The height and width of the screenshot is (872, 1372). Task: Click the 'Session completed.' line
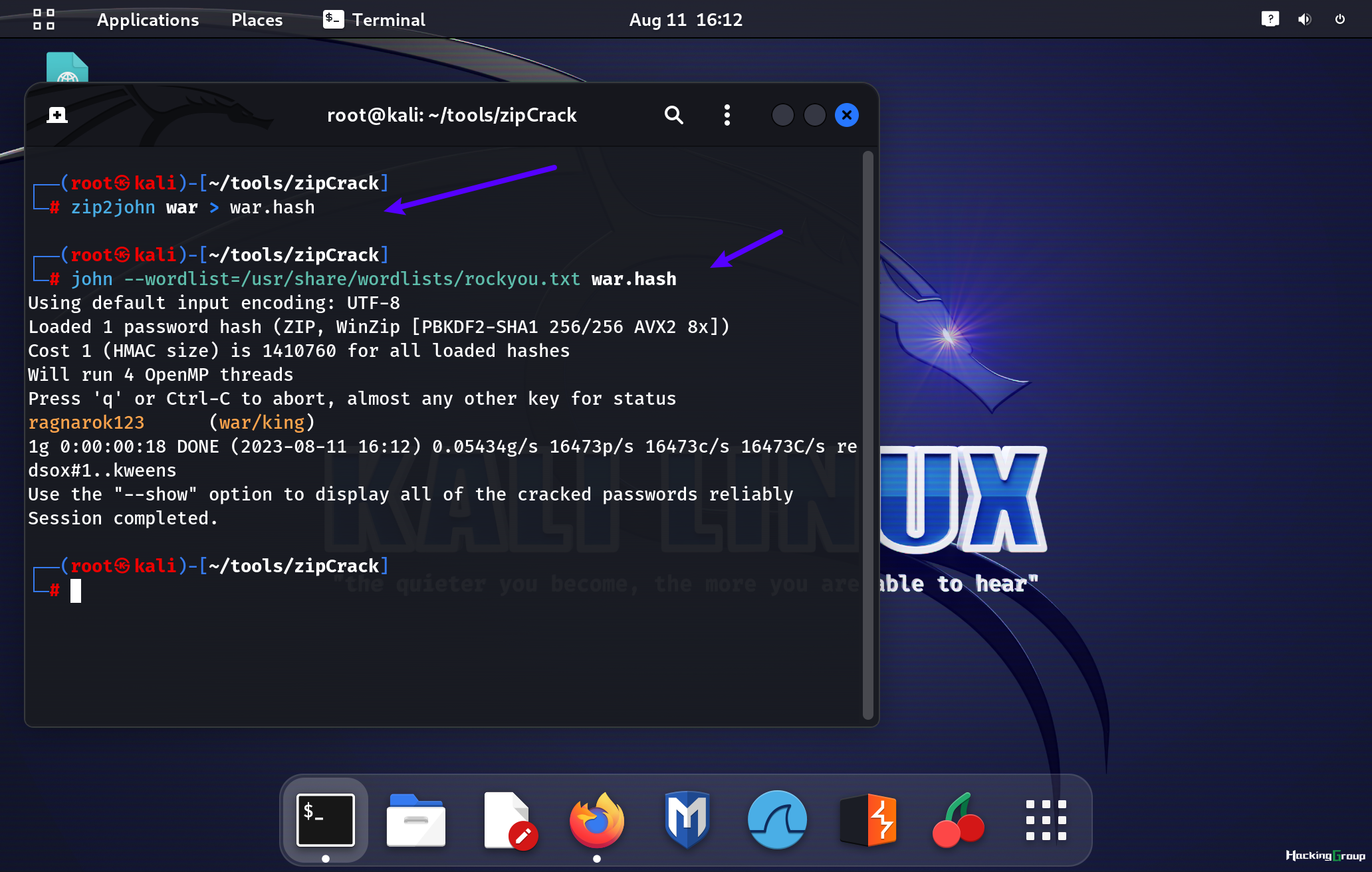123,518
